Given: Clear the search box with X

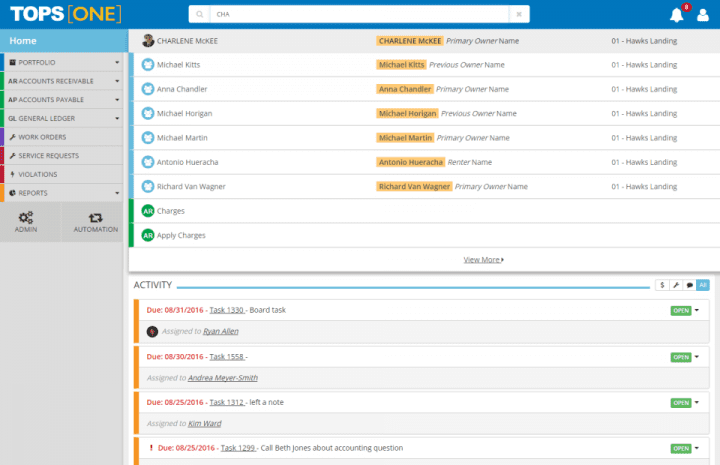Looking at the screenshot, I should point(519,14).
